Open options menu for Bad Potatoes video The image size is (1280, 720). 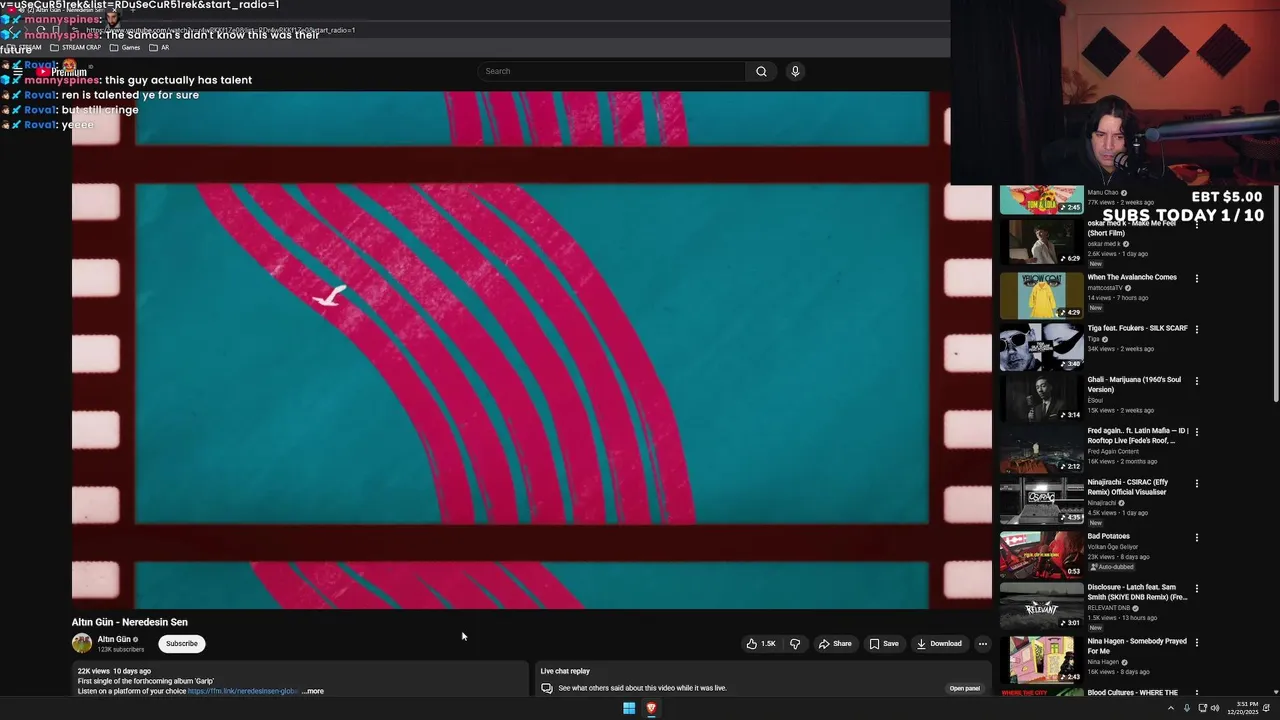coord(1196,537)
